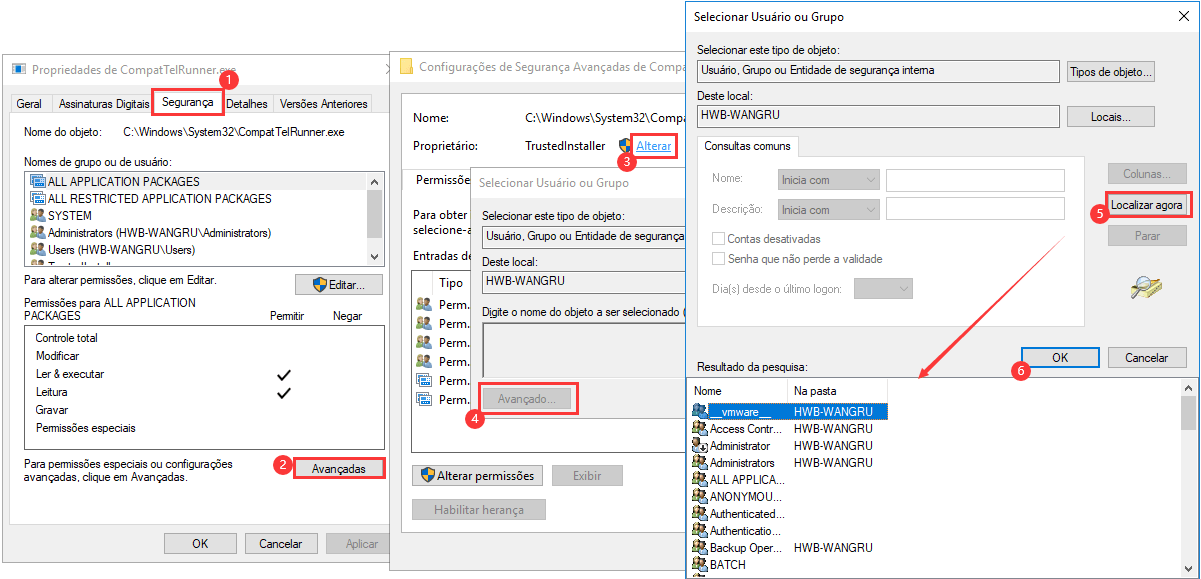The height and width of the screenshot is (579, 1201).
Task: Click the Nome search text field
Action: pos(975,180)
